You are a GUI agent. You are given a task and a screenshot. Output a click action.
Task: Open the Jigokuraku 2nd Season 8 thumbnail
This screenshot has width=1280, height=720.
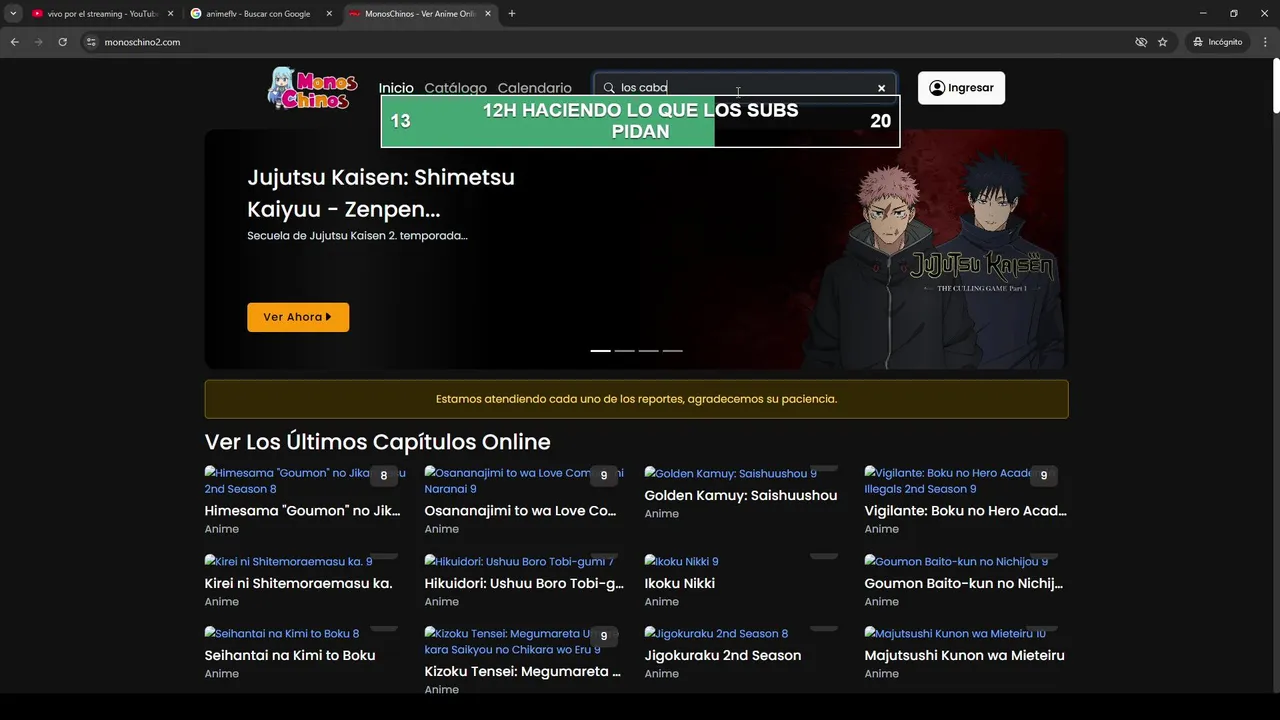click(x=716, y=633)
